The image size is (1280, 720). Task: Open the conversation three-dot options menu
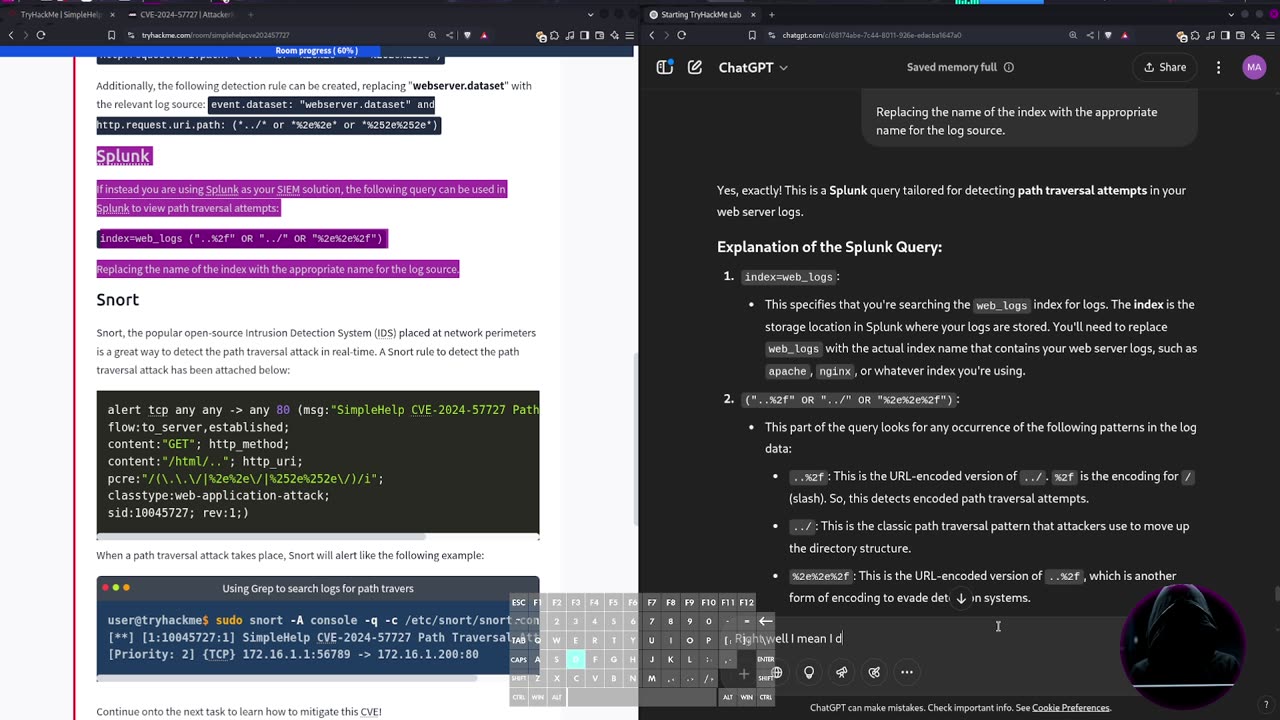click(x=1218, y=67)
